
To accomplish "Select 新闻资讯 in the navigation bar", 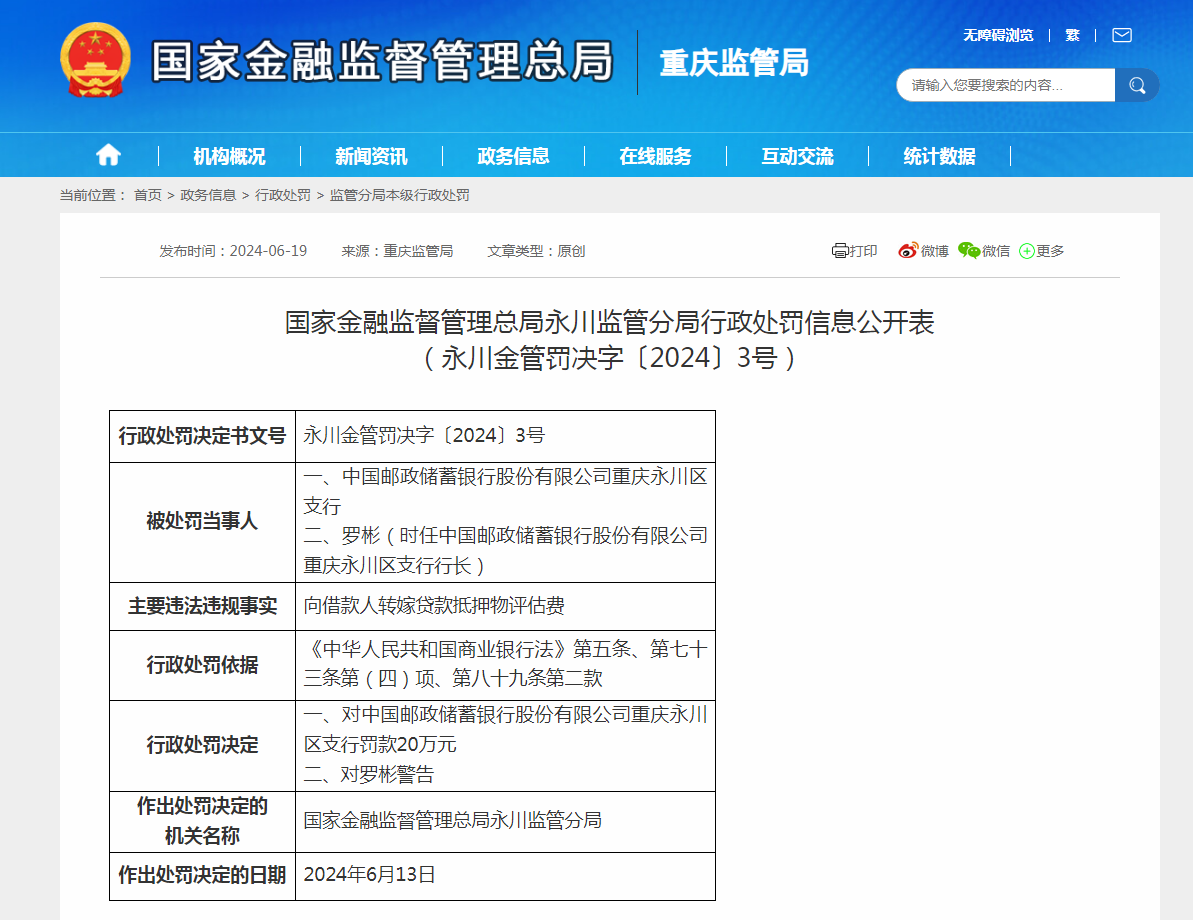I will tap(370, 154).
